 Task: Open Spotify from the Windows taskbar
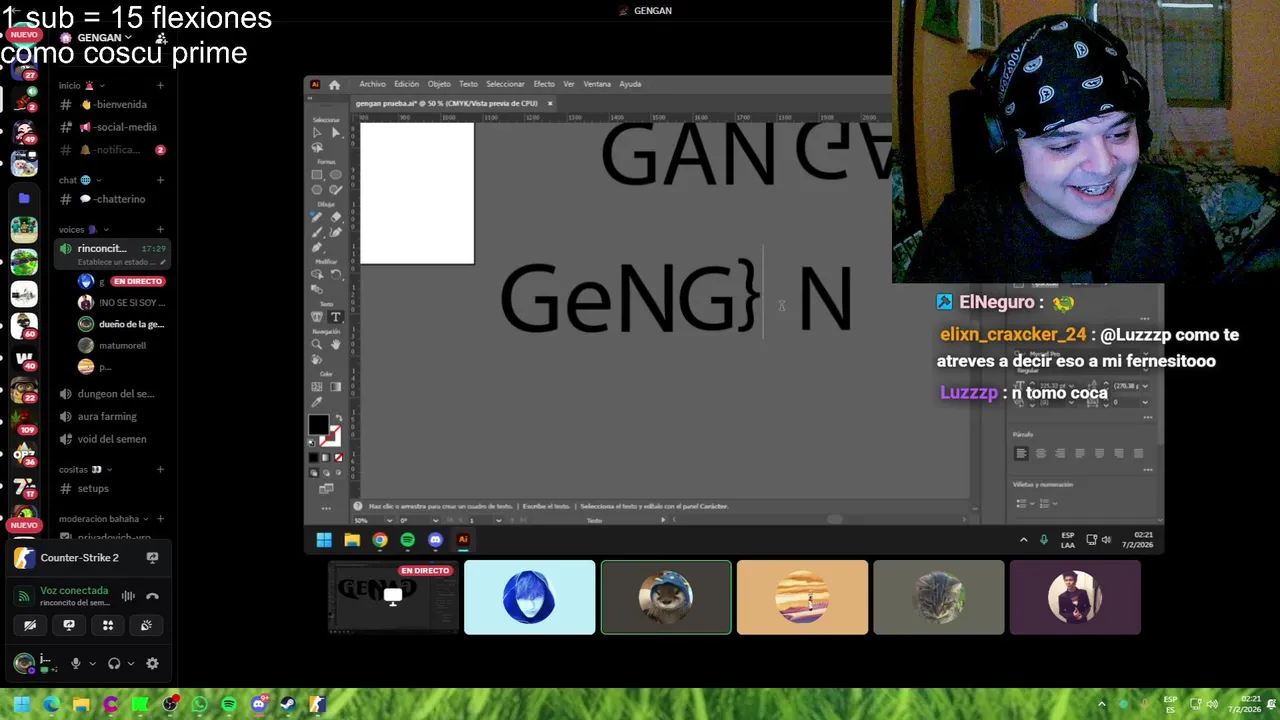[229, 704]
